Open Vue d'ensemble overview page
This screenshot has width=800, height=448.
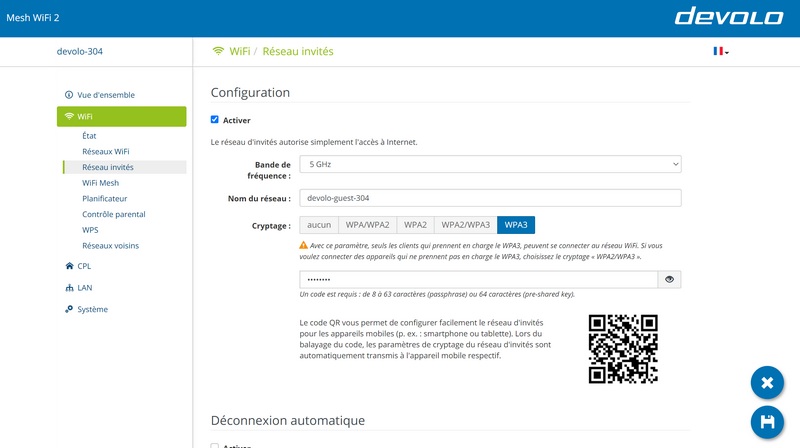coord(106,95)
